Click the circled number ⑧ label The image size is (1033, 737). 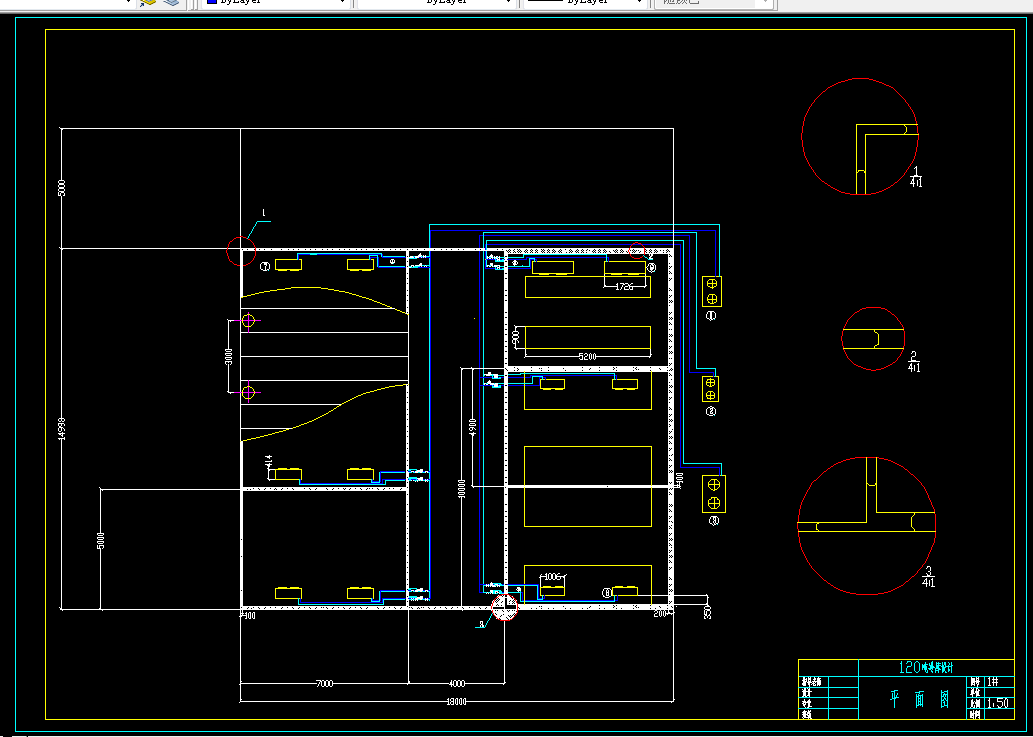pos(607,593)
